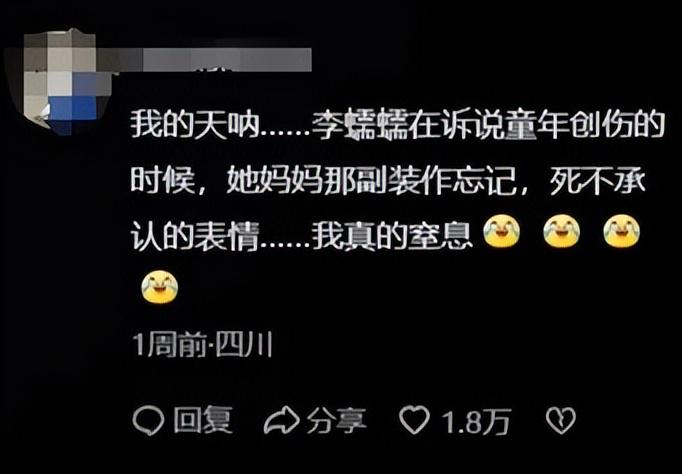Like the comment with the heart icon

[415, 420]
